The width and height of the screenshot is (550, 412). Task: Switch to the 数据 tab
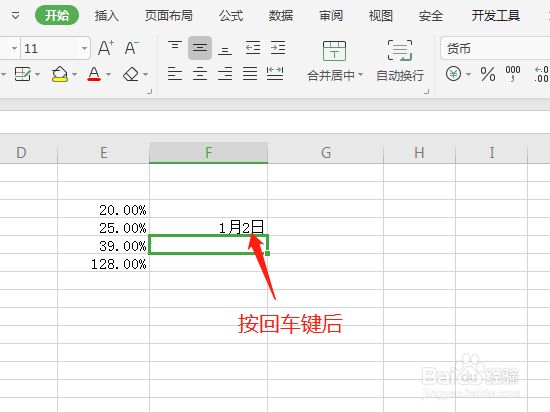click(x=281, y=15)
